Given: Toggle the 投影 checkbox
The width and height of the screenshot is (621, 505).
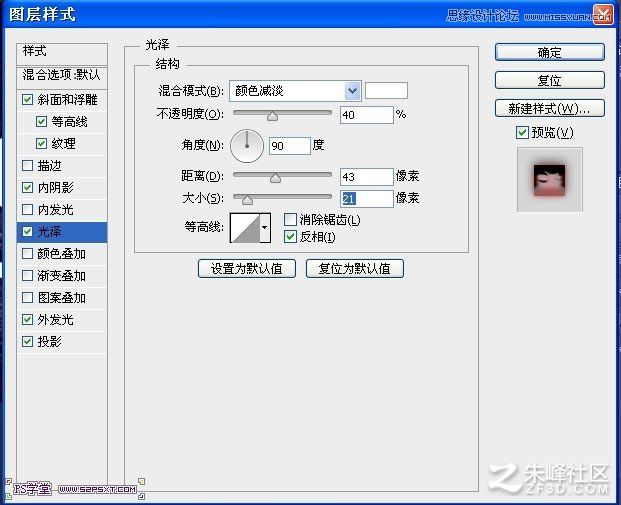Looking at the screenshot, I should click(27, 341).
